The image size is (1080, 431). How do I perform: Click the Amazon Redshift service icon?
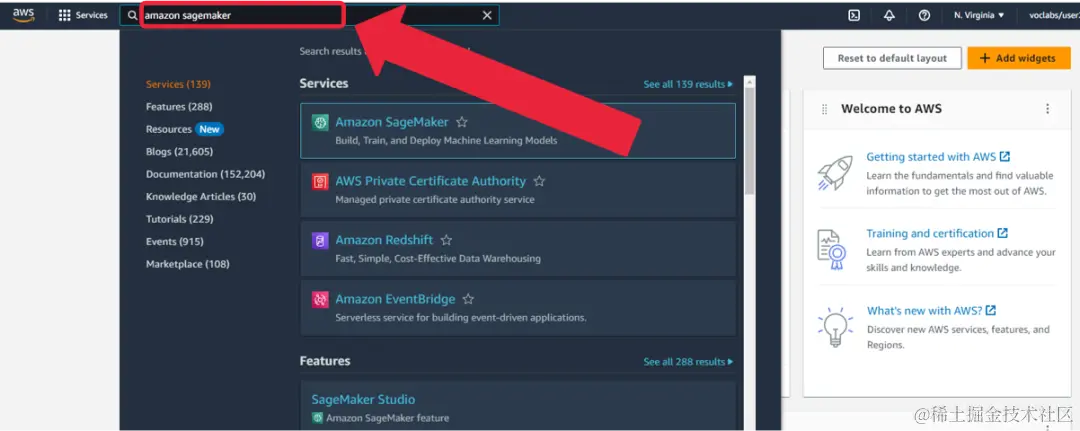pyautogui.click(x=320, y=241)
